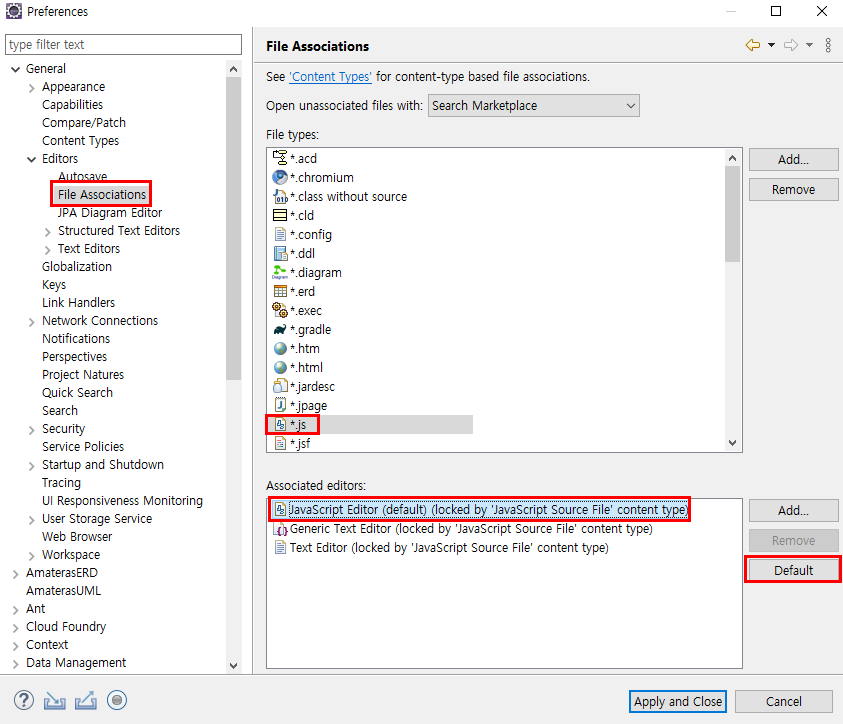
Task: Click the import preferences icon
Action: [55, 700]
